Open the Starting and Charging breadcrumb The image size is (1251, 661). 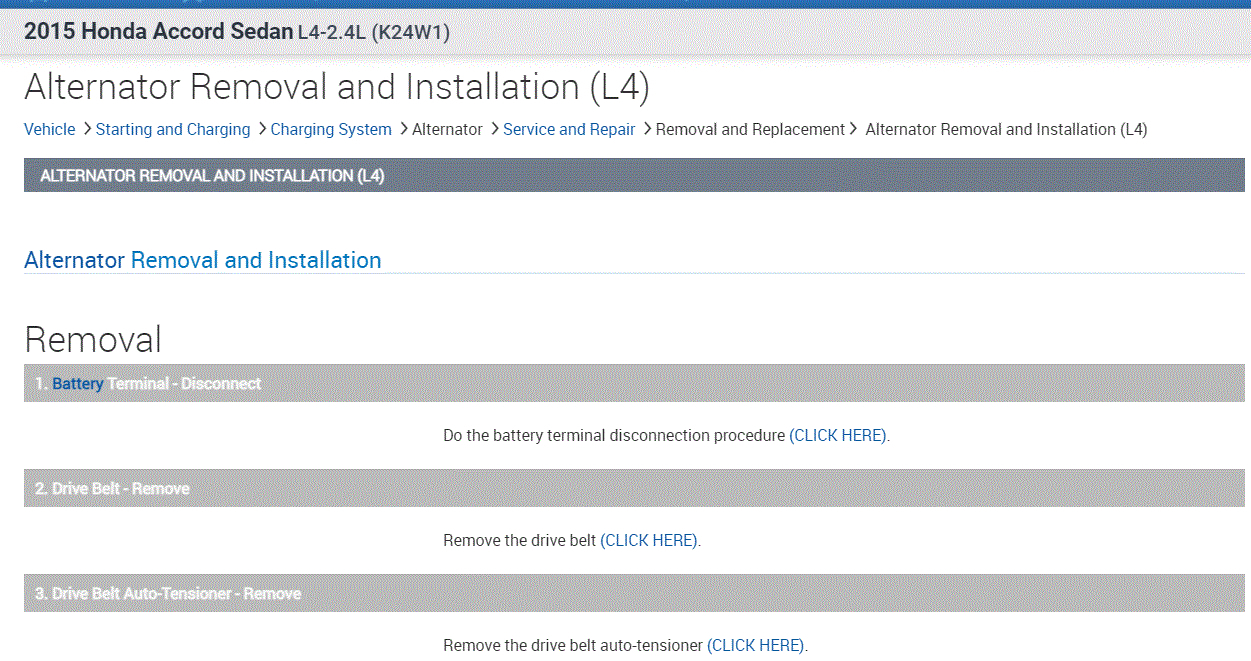[x=173, y=129]
